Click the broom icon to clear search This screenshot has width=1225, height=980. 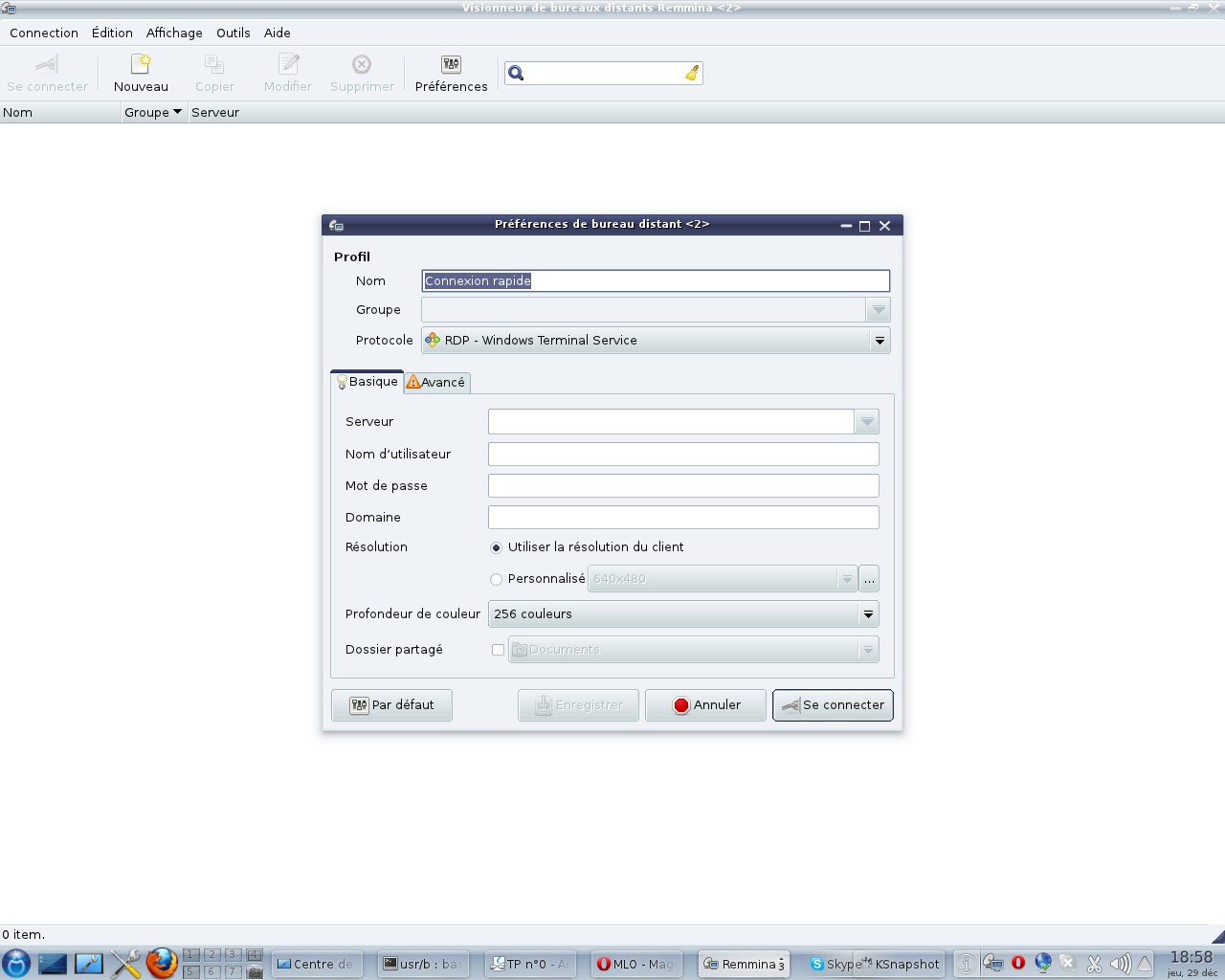(692, 73)
